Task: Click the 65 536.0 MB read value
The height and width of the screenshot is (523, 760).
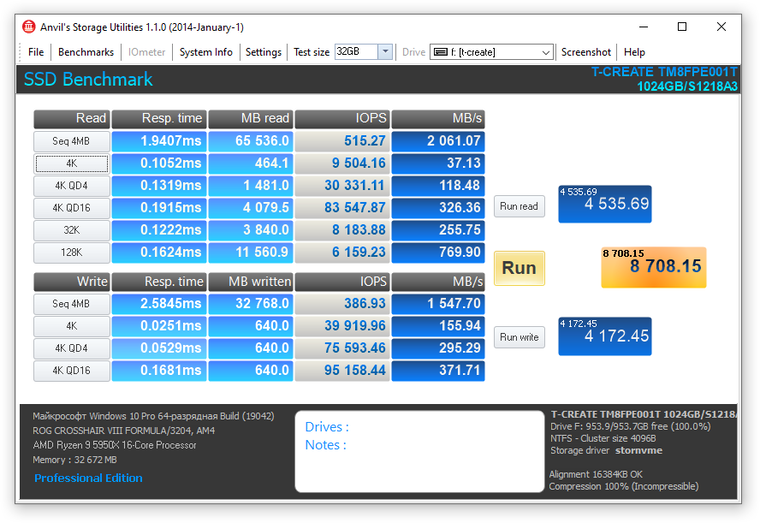Action: click(251, 141)
